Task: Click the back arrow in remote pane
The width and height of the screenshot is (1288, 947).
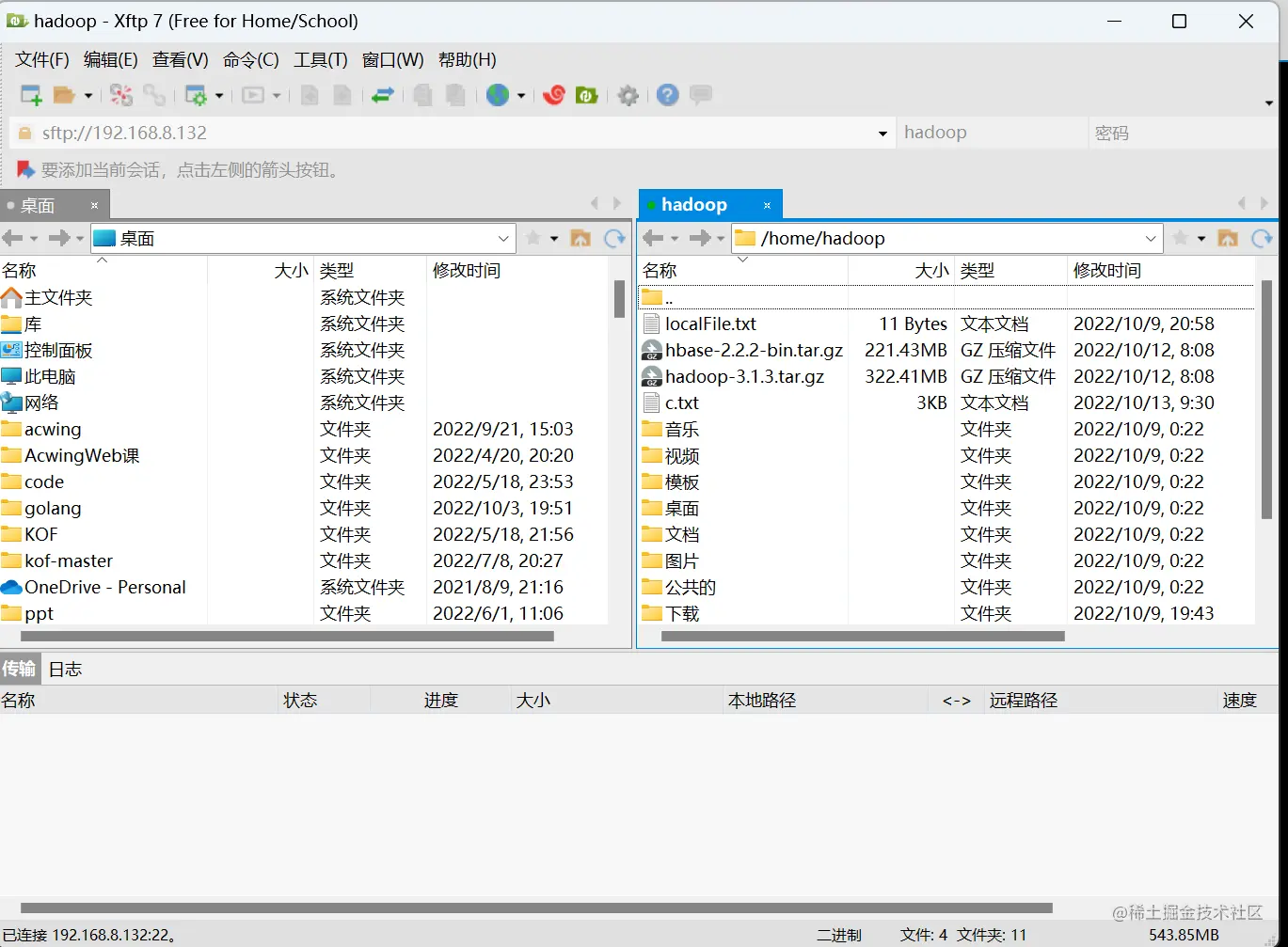Action: pos(654,239)
